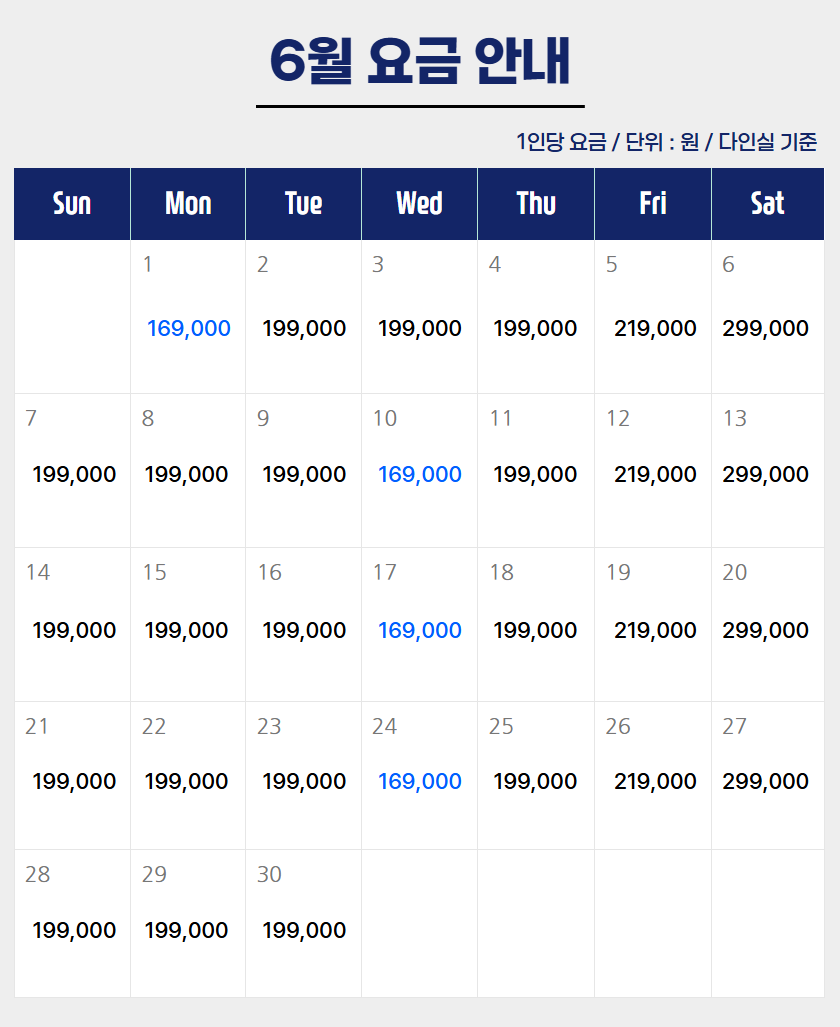Pick the blue 169,000 rate on June 24
This screenshot has width=840, height=1027.
coord(420,781)
